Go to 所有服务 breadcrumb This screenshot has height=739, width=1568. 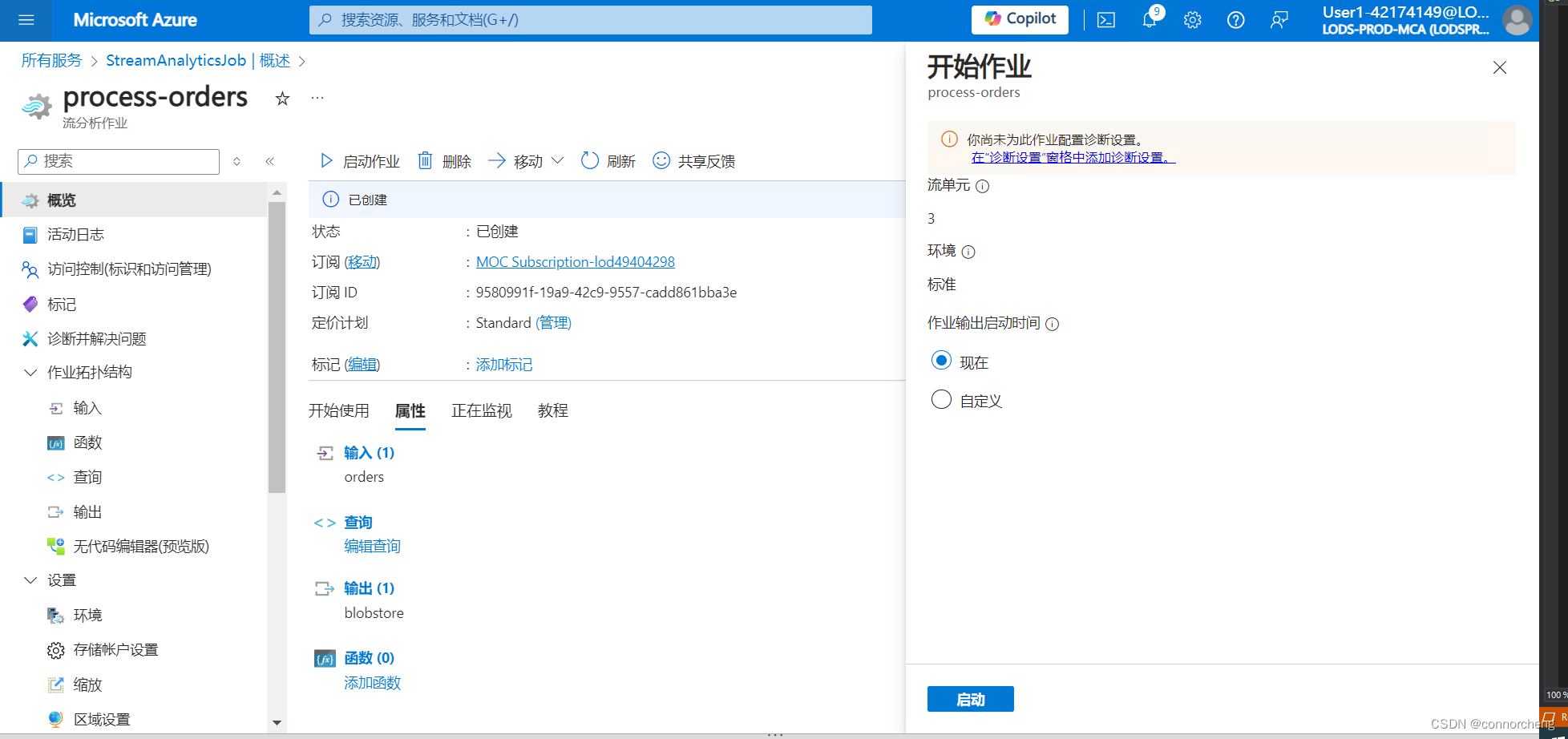click(51, 61)
